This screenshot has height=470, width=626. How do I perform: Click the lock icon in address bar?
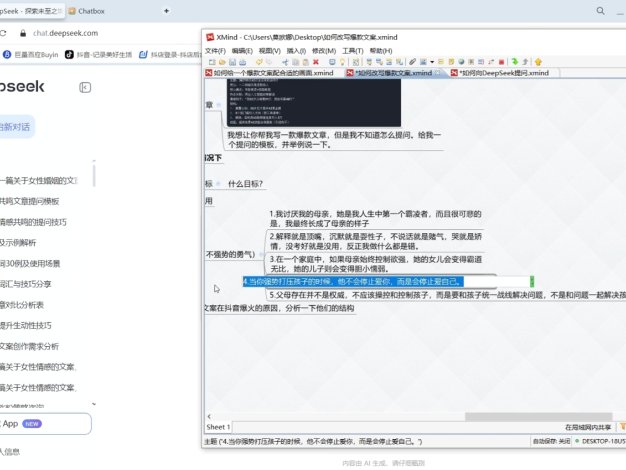[x=23, y=33]
